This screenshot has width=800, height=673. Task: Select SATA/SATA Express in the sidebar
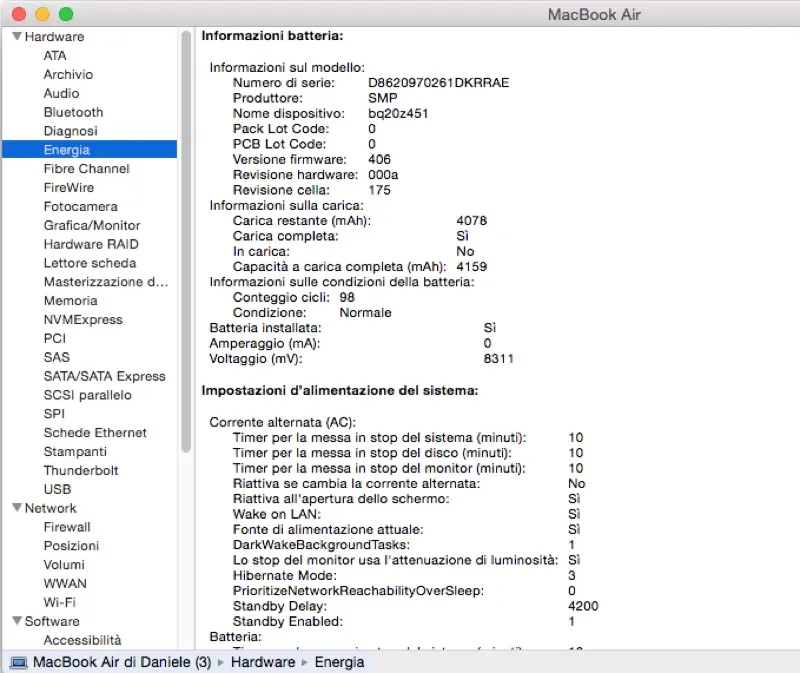(105, 377)
